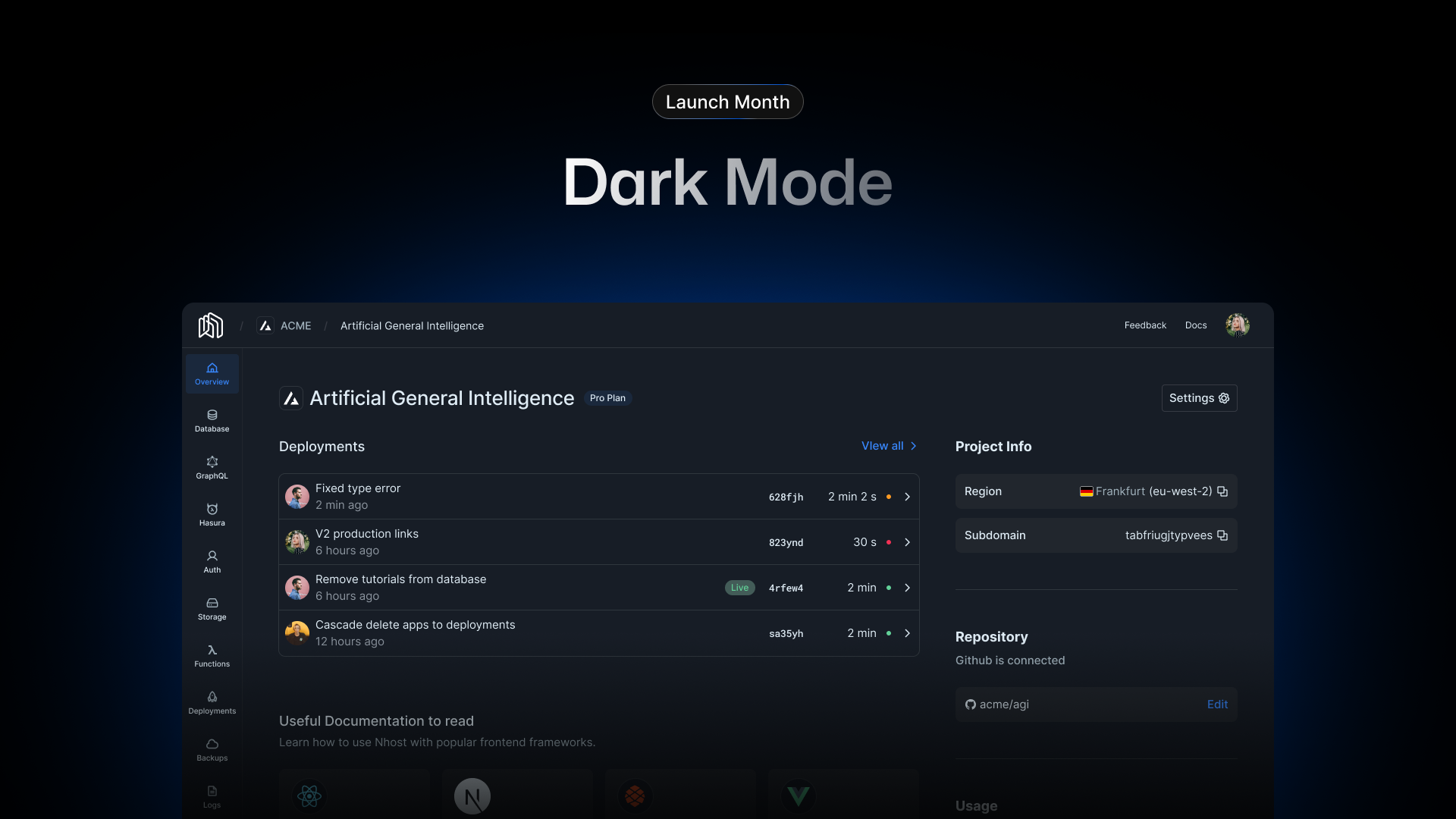Open the Vue framework documentation card

click(x=843, y=796)
